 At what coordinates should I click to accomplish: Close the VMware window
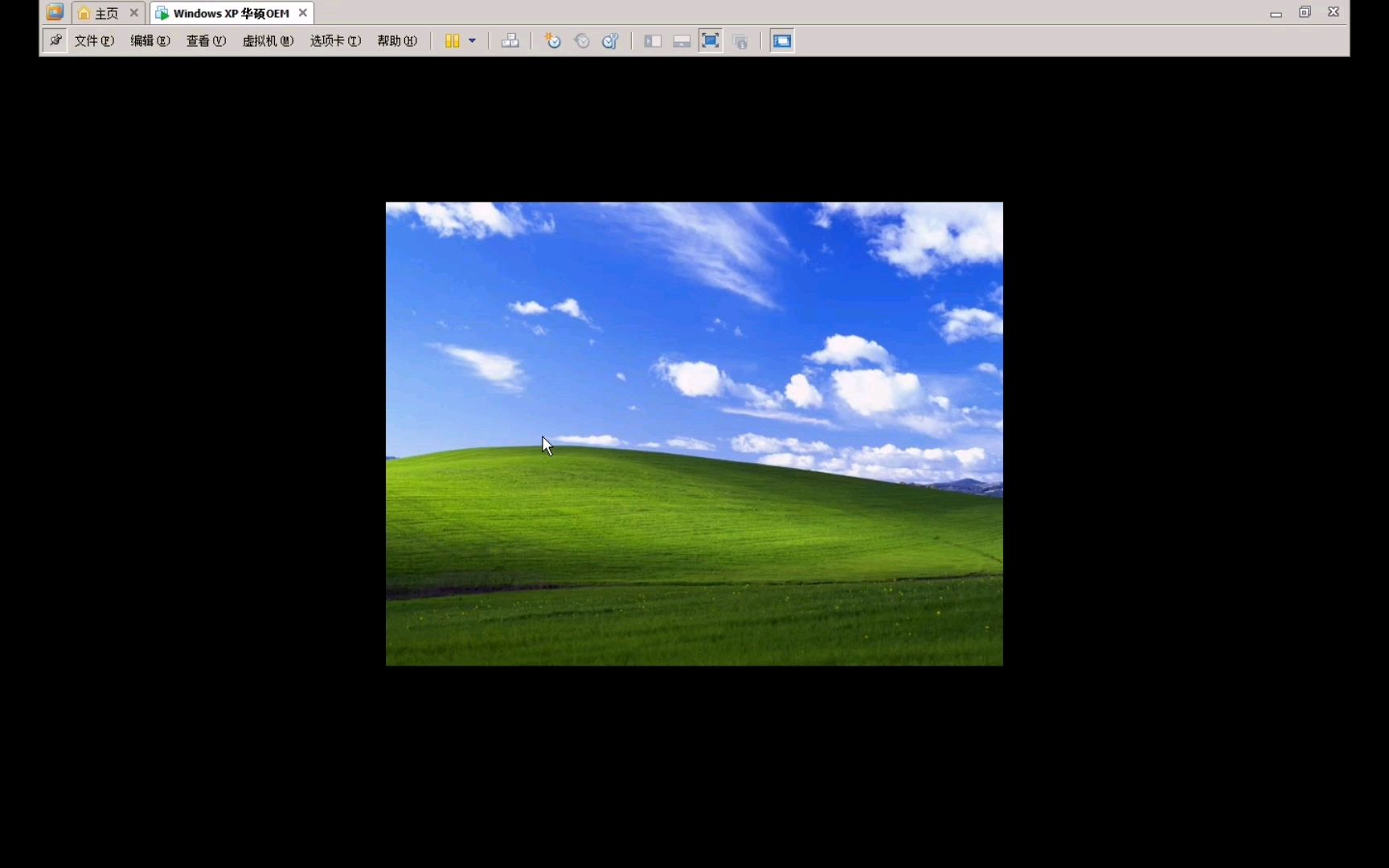tap(1334, 12)
